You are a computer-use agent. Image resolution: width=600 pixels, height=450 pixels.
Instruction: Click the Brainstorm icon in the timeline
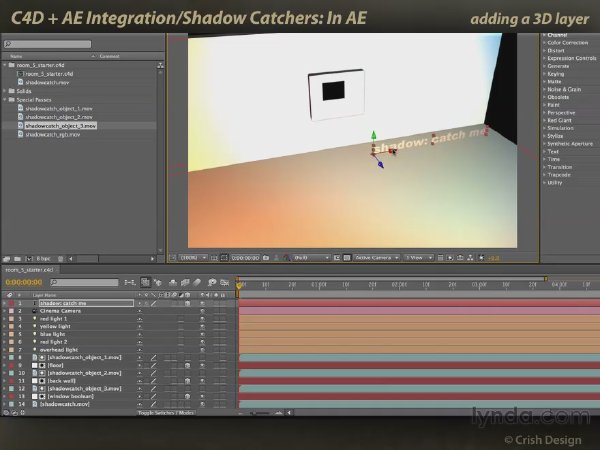tap(212, 283)
